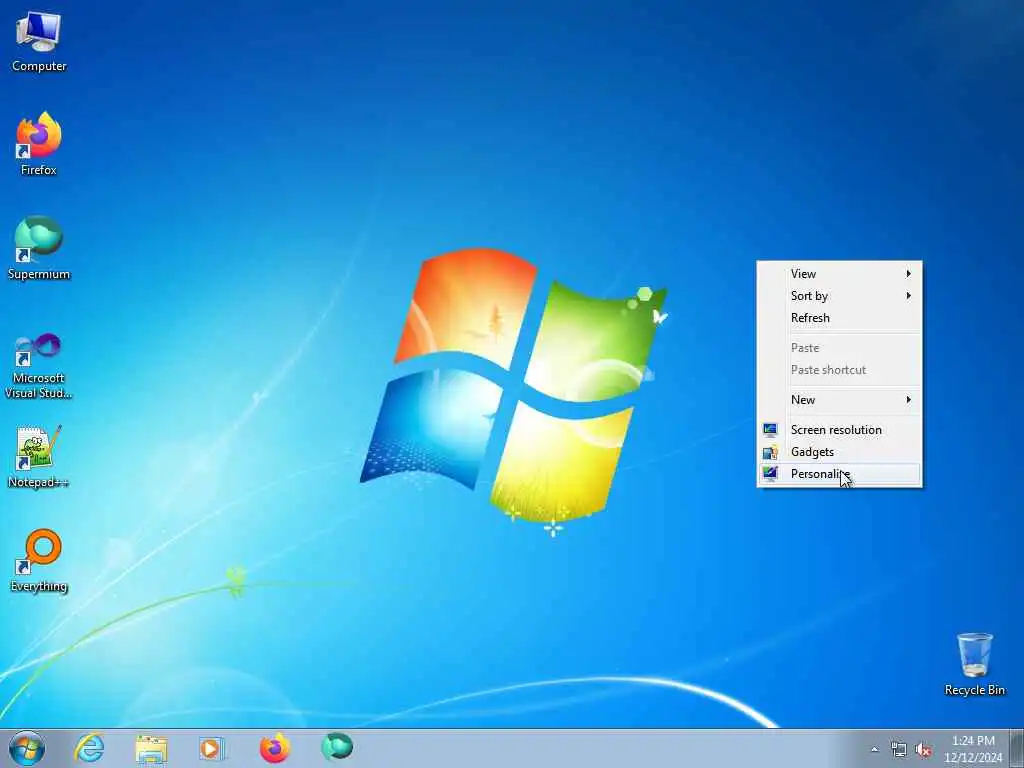The image size is (1024, 768).
Task: Choose Gadgets from the context menu
Action: point(840,452)
